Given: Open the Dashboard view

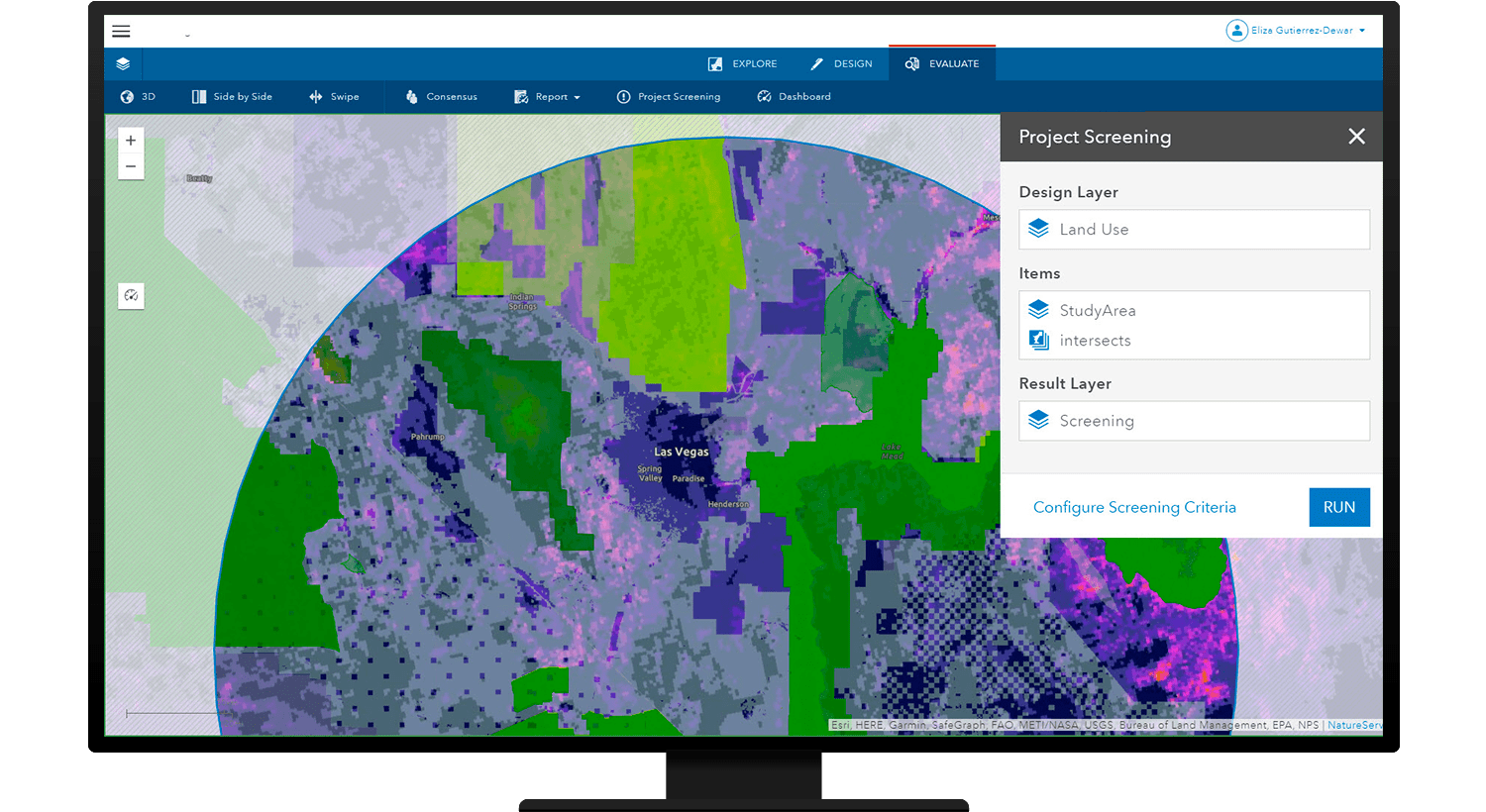Looking at the screenshot, I should [x=795, y=97].
